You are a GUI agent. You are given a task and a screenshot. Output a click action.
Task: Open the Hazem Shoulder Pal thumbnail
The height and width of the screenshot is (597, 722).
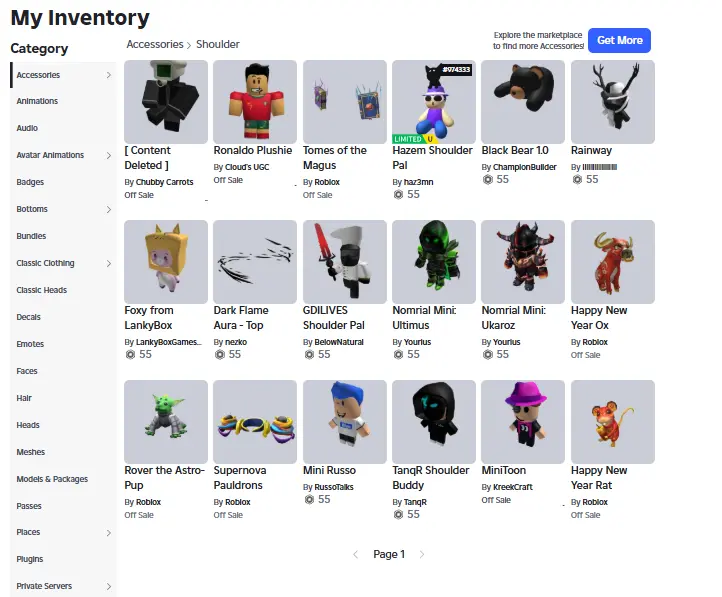pos(434,102)
